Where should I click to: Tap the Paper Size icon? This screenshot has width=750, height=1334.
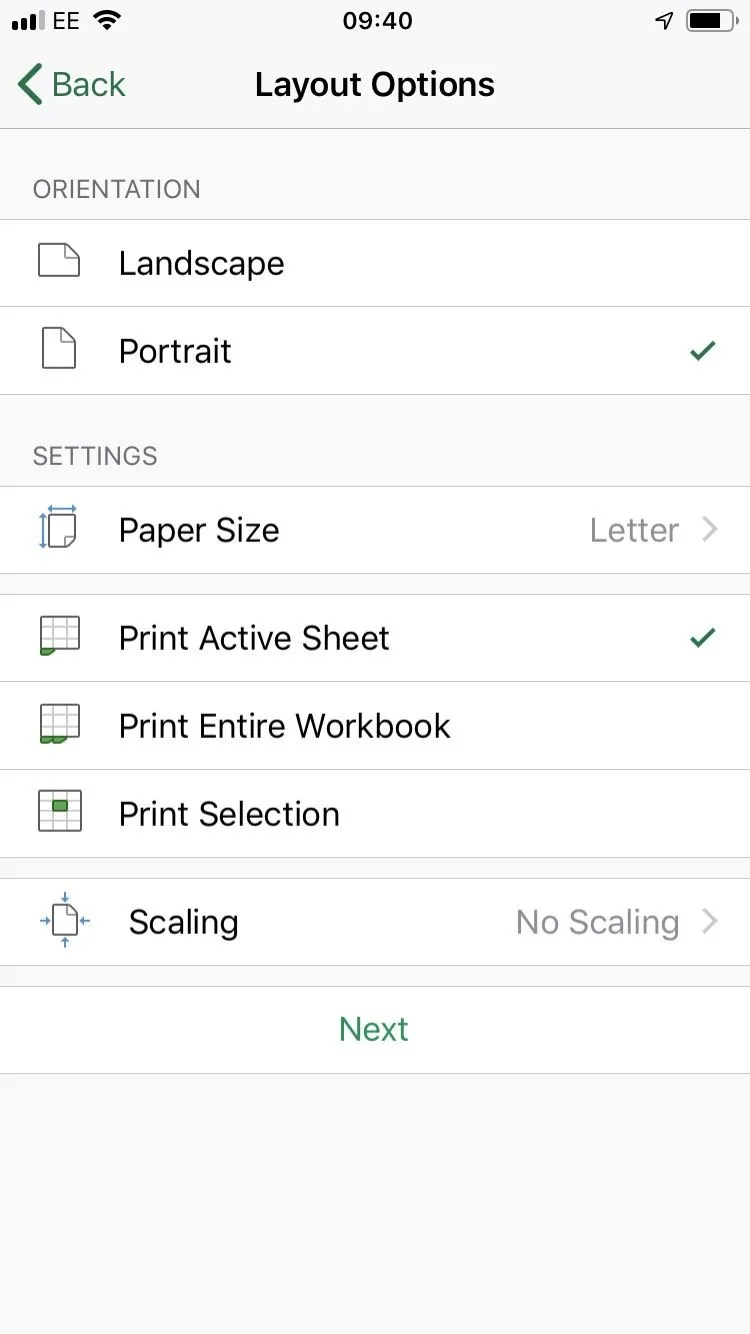[x=59, y=529]
